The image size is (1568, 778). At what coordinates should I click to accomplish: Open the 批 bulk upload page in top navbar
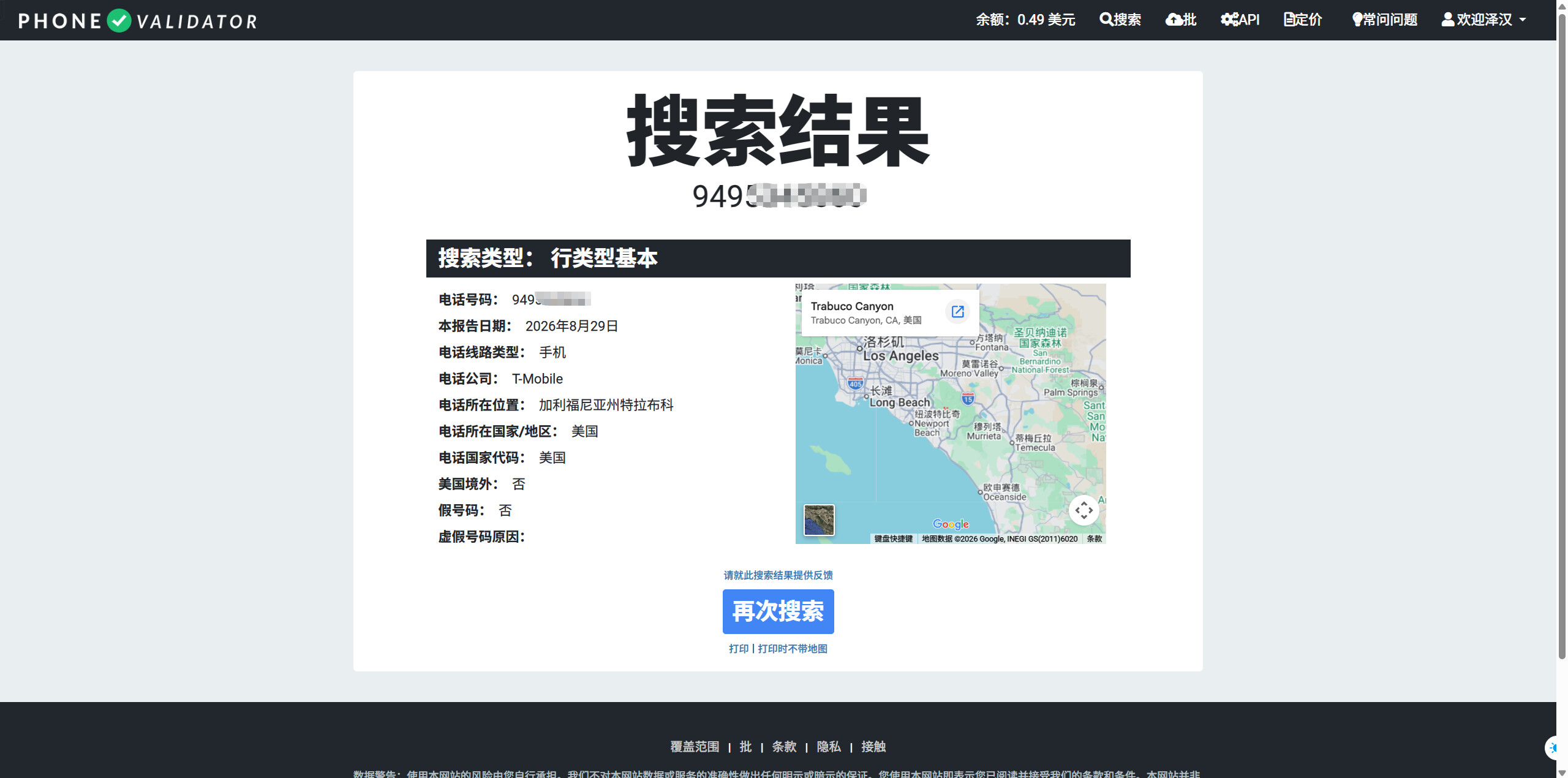(x=1181, y=20)
